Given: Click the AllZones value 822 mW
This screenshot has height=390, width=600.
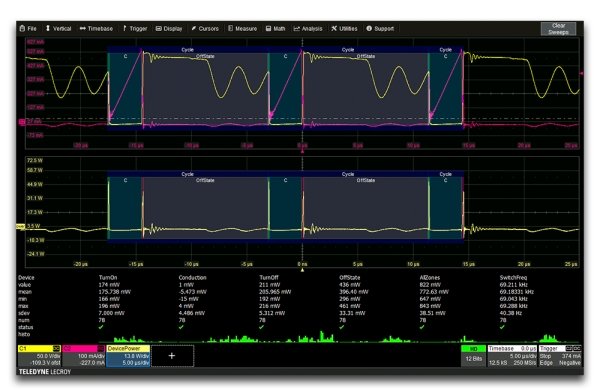Looking at the screenshot, I should [430, 285].
